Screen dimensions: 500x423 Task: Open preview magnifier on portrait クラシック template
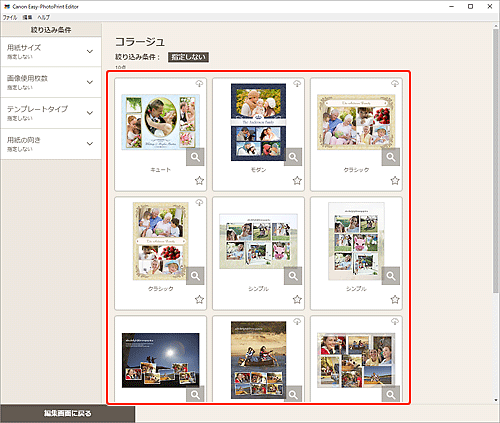[x=195, y=276]
